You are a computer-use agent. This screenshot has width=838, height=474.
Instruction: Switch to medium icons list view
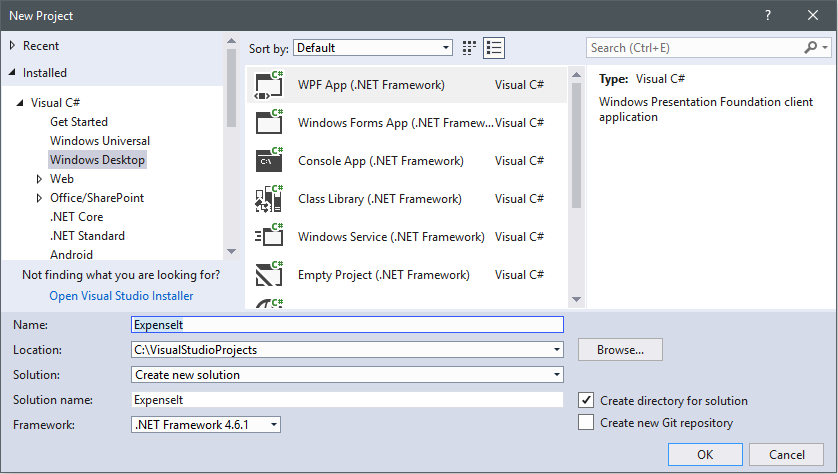click(494, 48)
